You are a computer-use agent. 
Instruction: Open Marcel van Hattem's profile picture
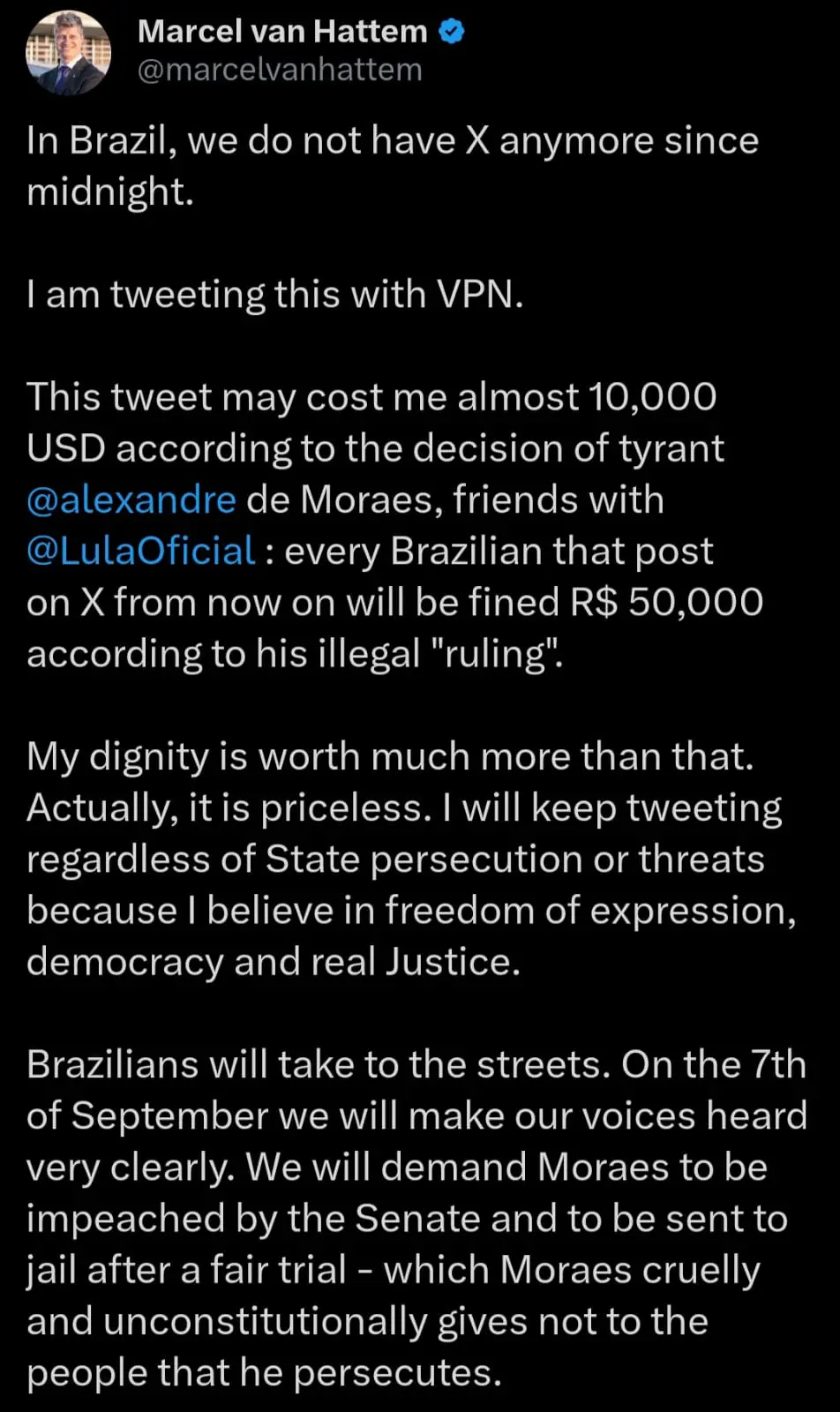(69, 52)
